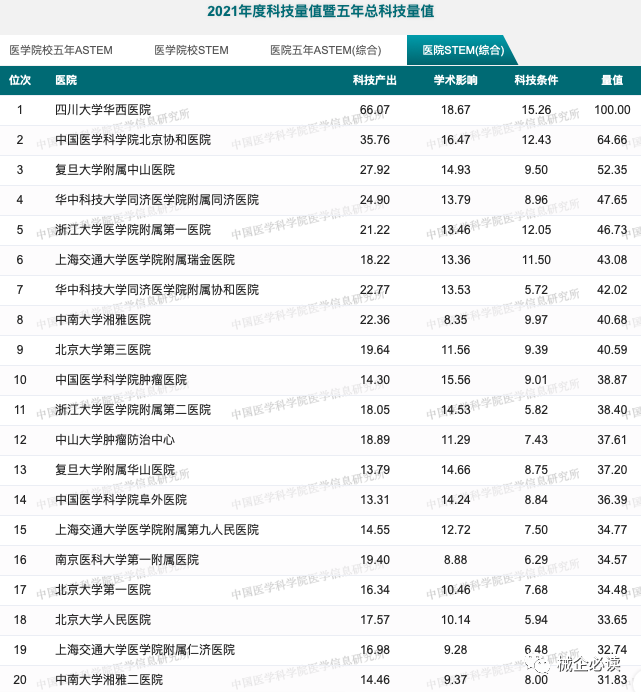Click the 46.73 量值 value

pyautogui.click(x=612, y=229)
